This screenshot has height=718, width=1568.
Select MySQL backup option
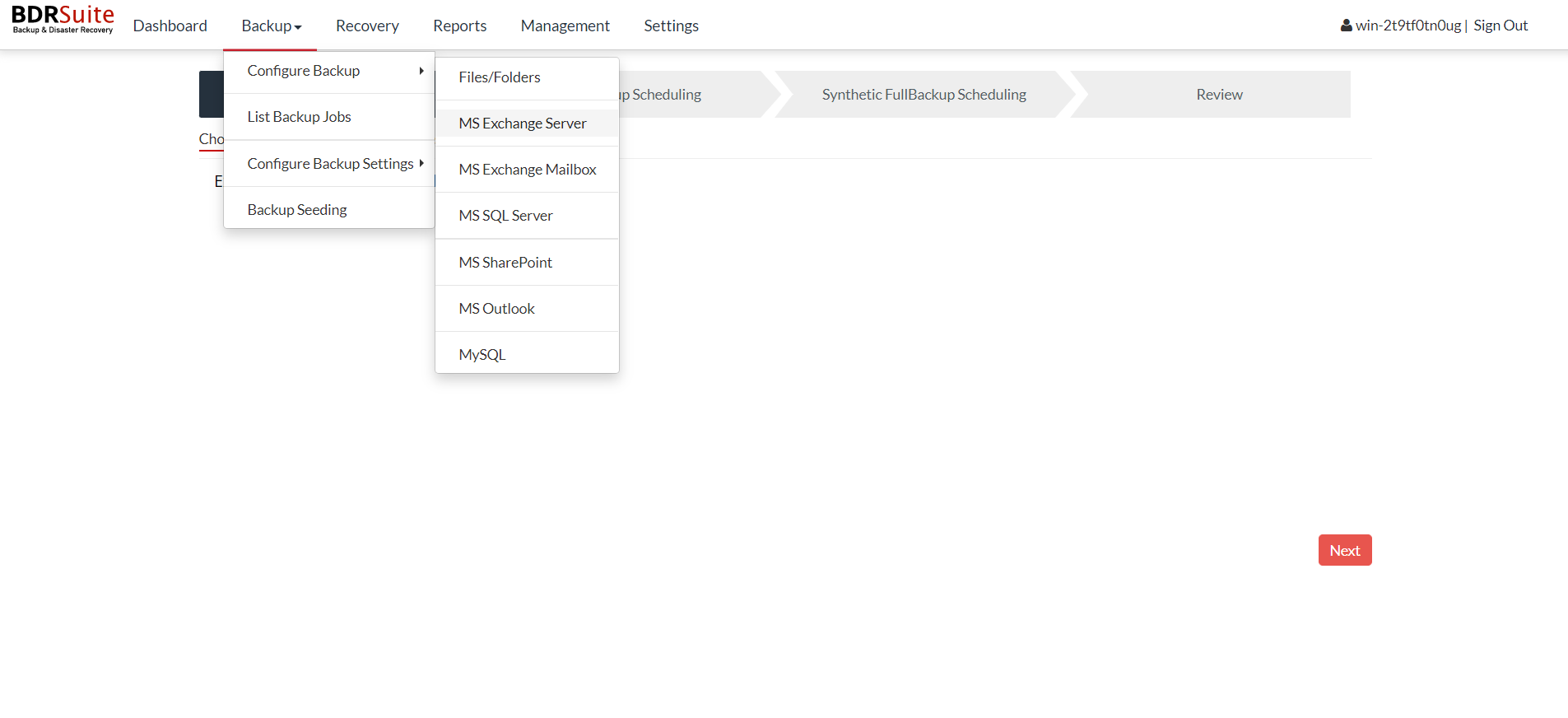(x=527, y=355)
